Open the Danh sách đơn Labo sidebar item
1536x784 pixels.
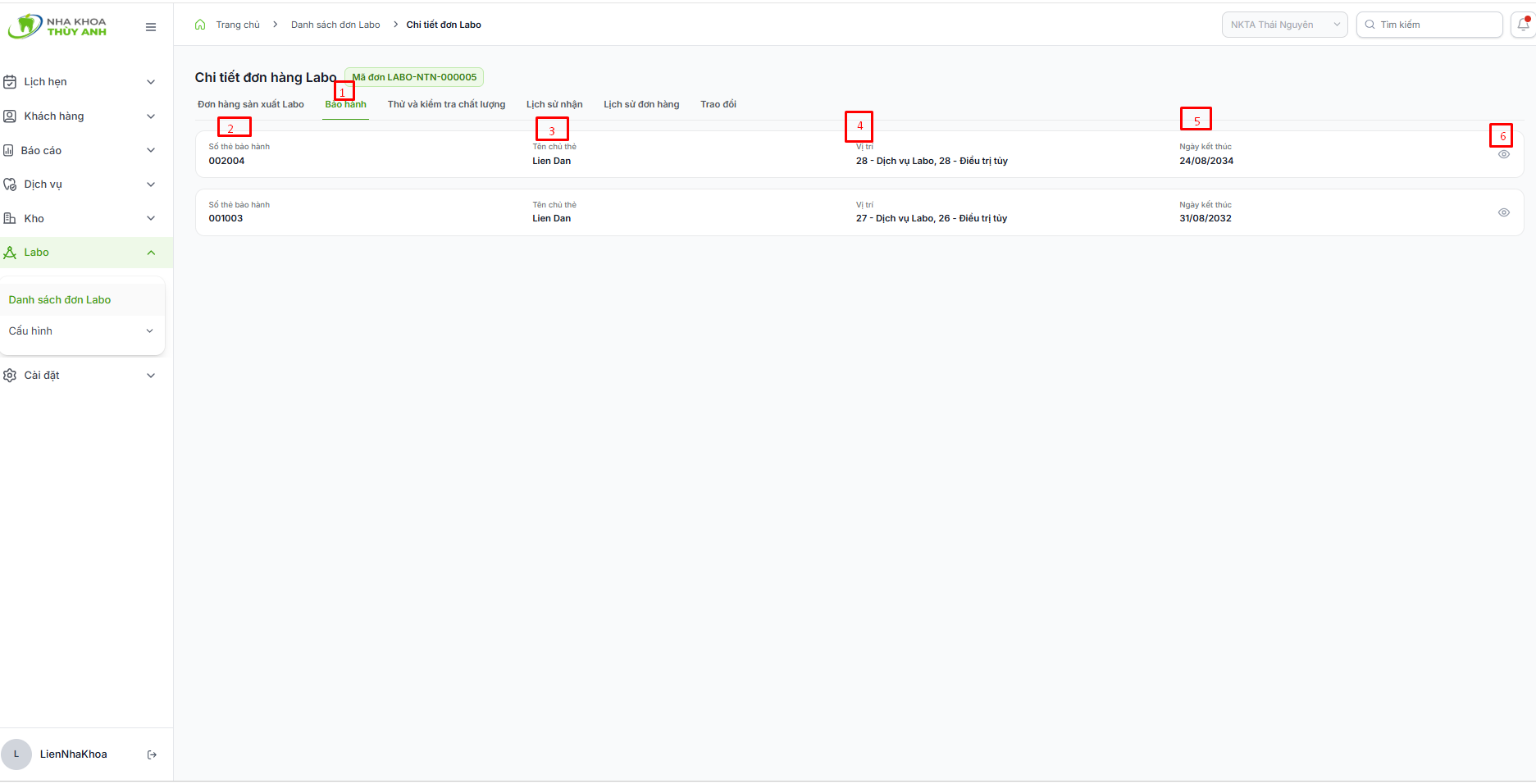point(60,300)
